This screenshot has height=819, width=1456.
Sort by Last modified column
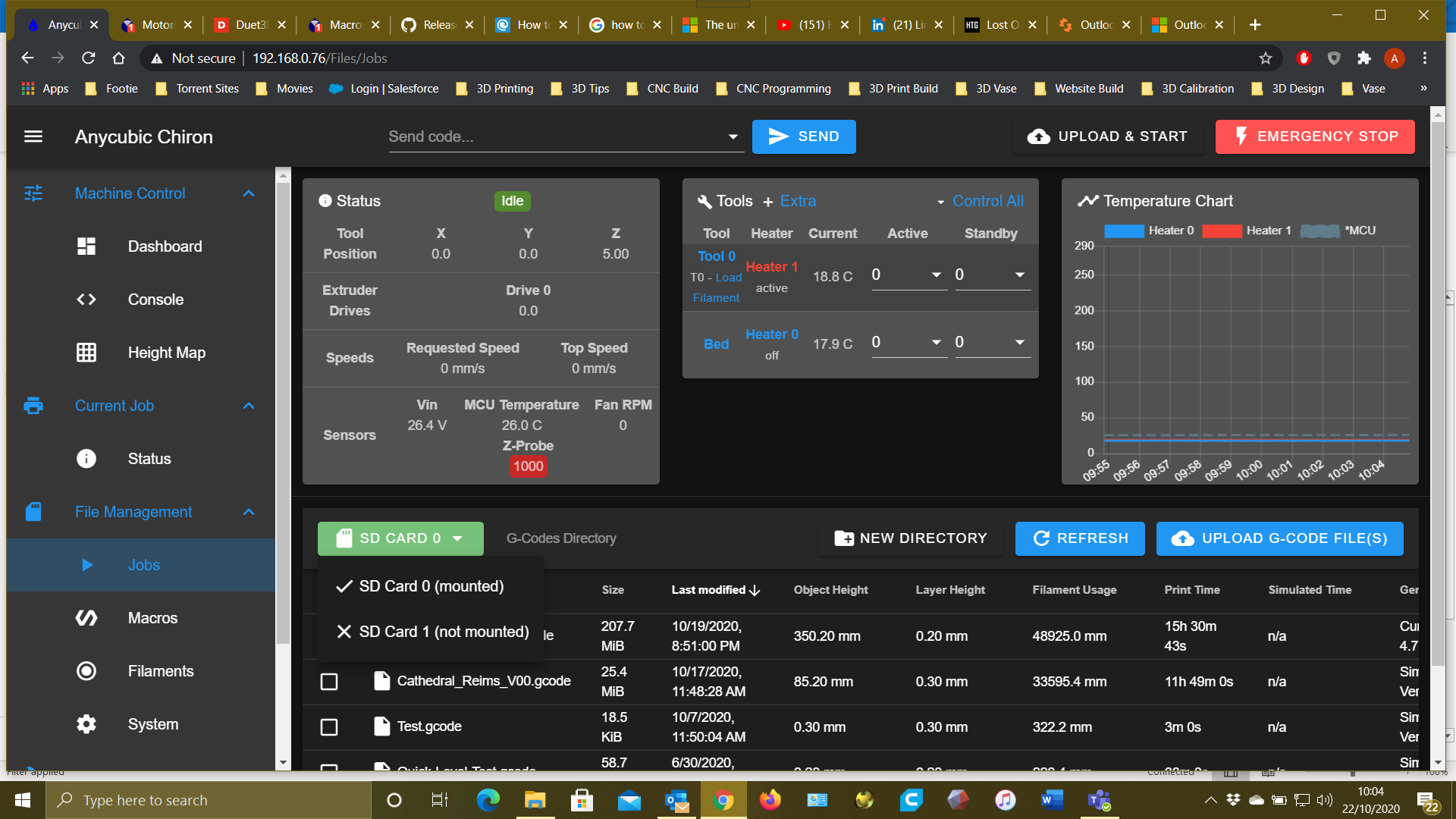point(715,590)
